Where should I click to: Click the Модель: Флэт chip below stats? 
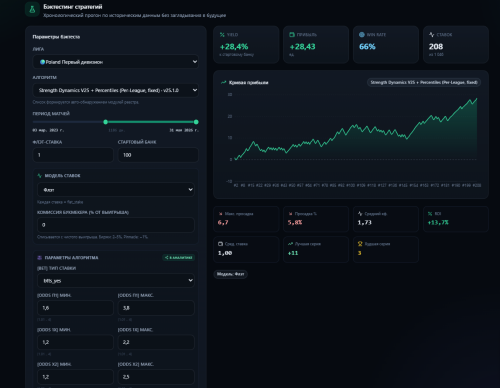coord(230,274)
